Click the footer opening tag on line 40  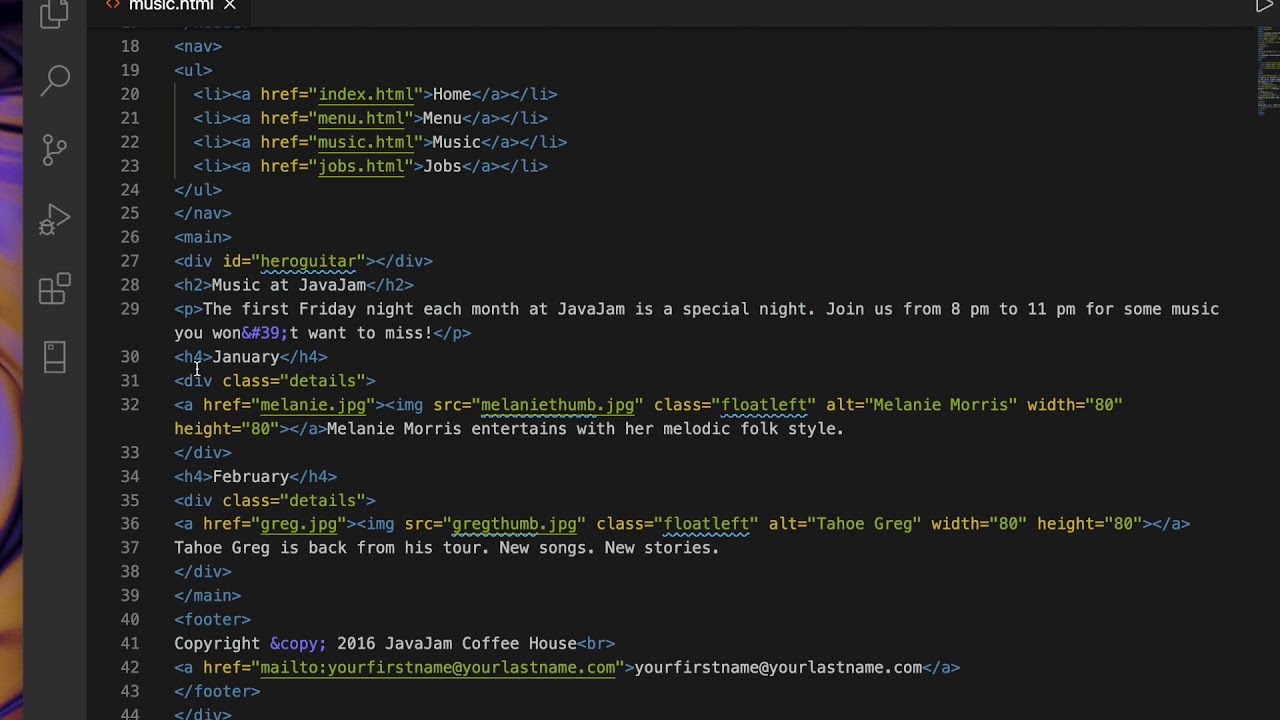pyautogui.click(x=212, y=620)
